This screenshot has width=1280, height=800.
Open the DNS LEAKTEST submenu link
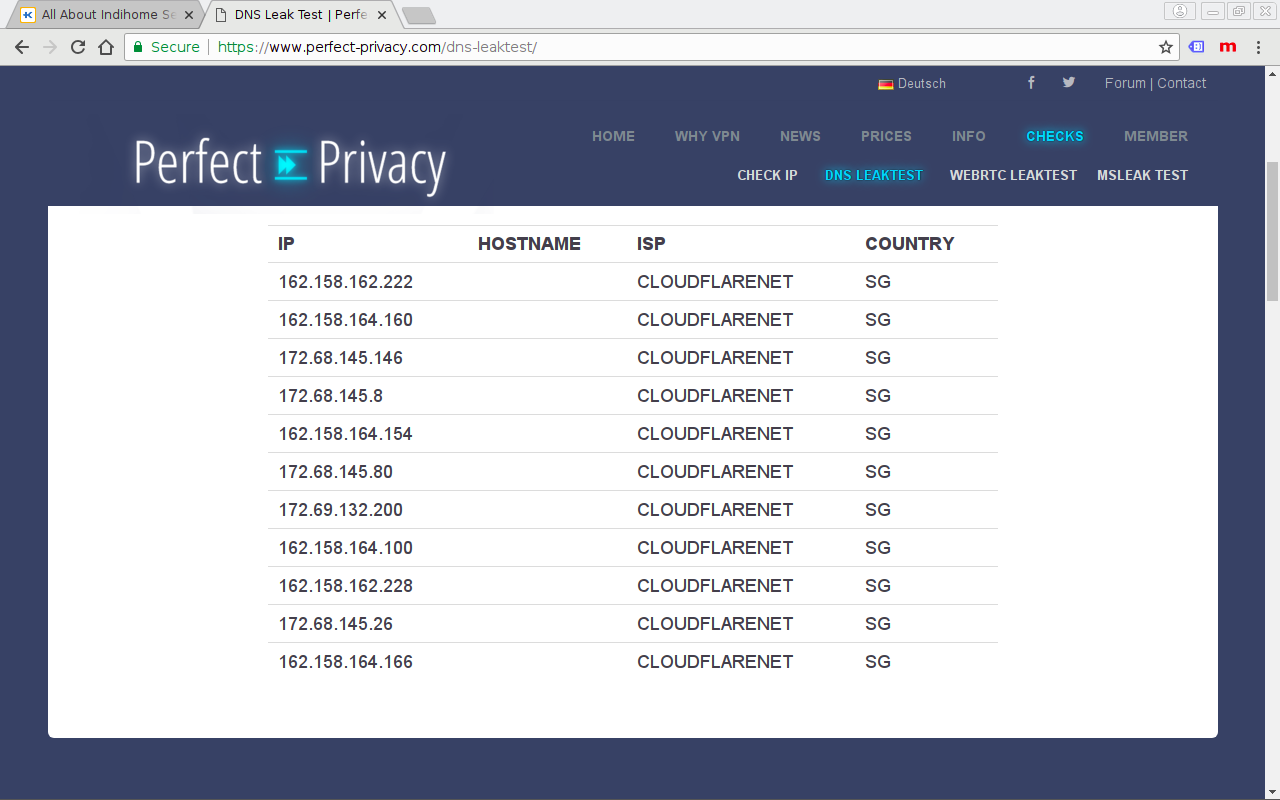[x=874, y=175]
